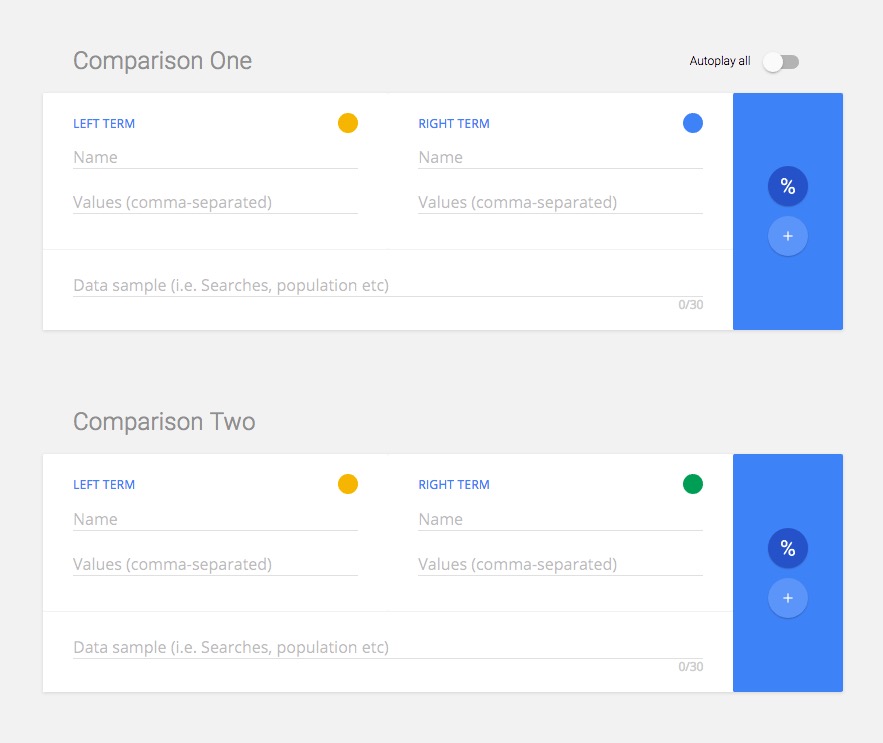Pick the blue right term color in Comparison One

[693, 123]
